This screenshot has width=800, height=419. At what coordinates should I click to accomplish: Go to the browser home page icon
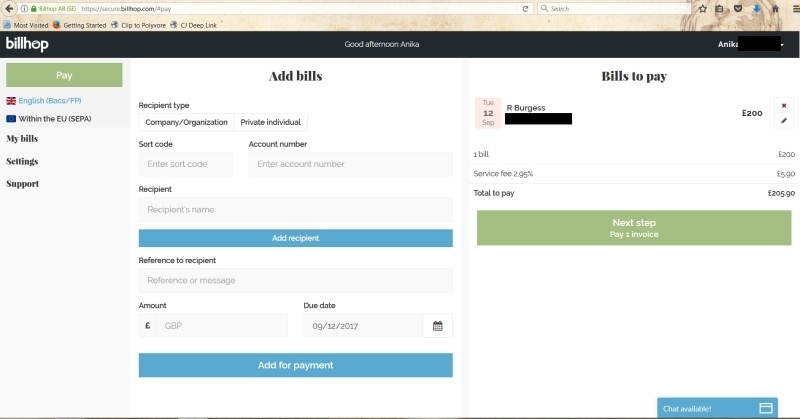click(x=773, y=8)
